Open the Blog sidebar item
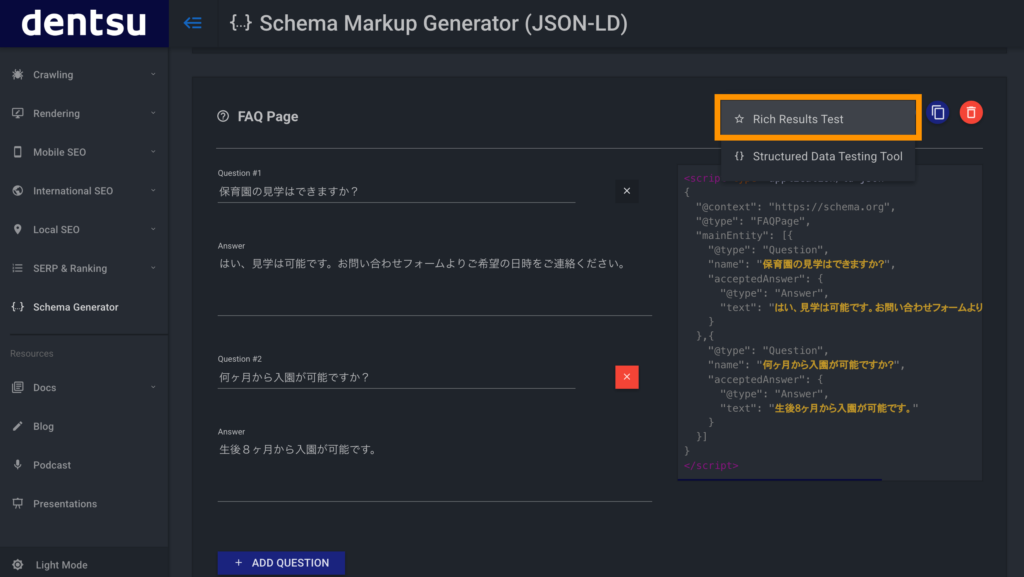Image resolution: width=1024 pixels, height=577 pixels. click(84, 426)
